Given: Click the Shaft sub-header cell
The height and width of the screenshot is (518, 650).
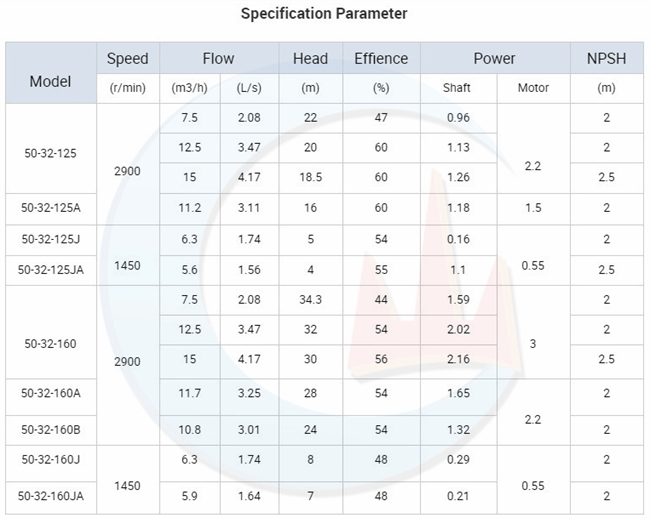Looking at the screenshot, I should point(457,88).
